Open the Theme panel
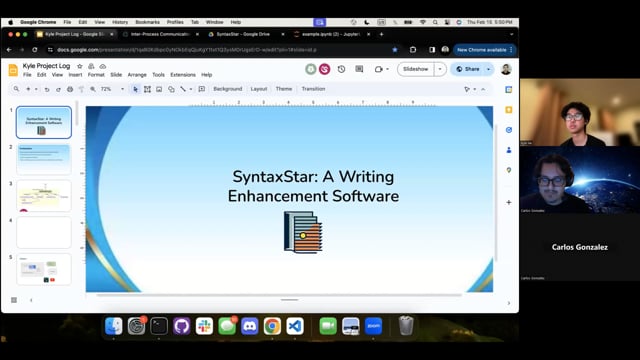This screenshot has width=640, height=360. 284,89
